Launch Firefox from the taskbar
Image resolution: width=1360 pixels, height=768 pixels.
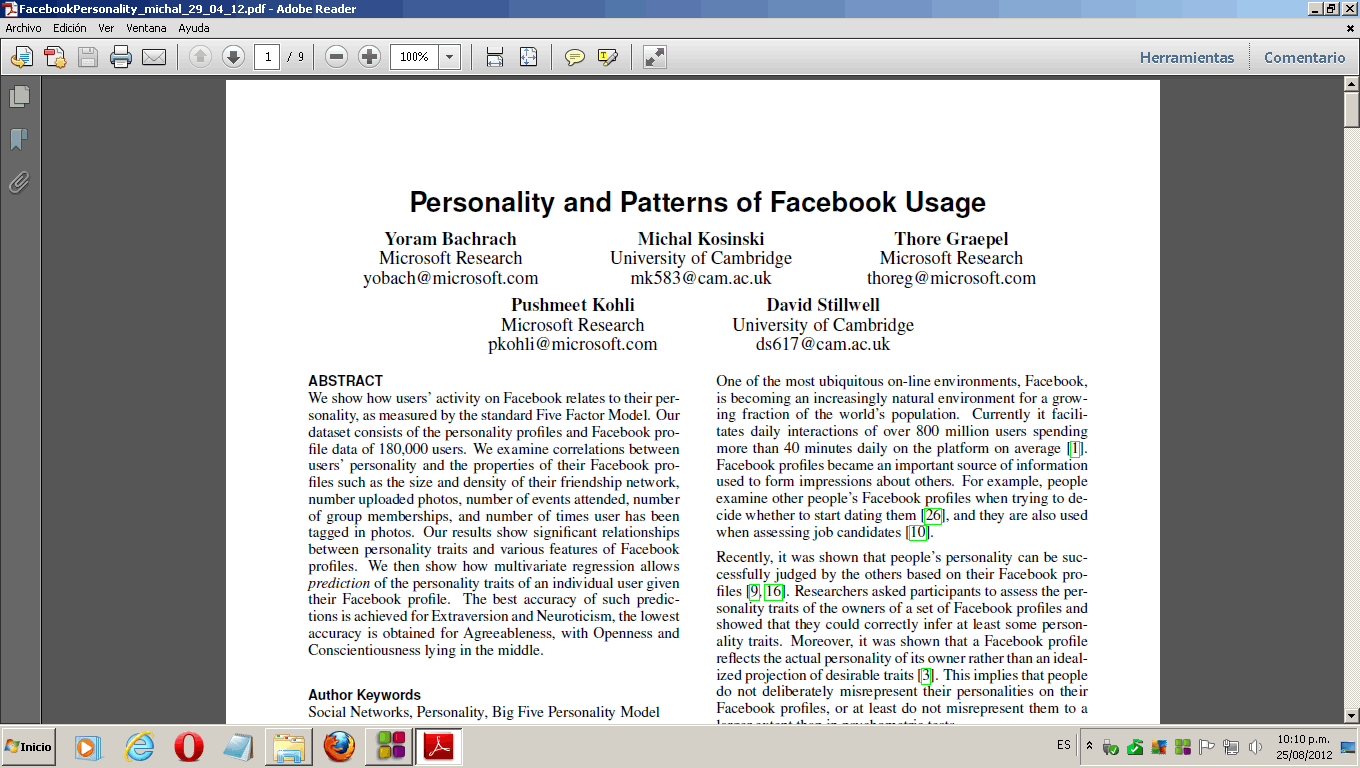[x=339, y=747]
